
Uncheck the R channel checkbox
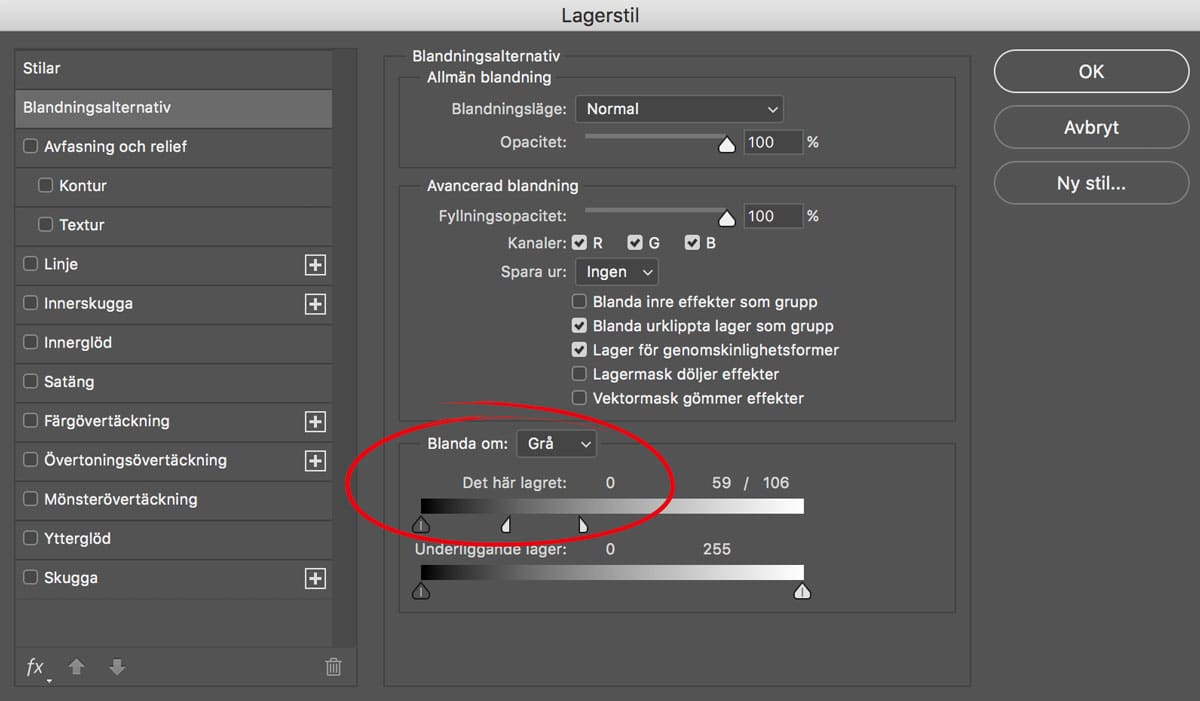coord(579,243)
